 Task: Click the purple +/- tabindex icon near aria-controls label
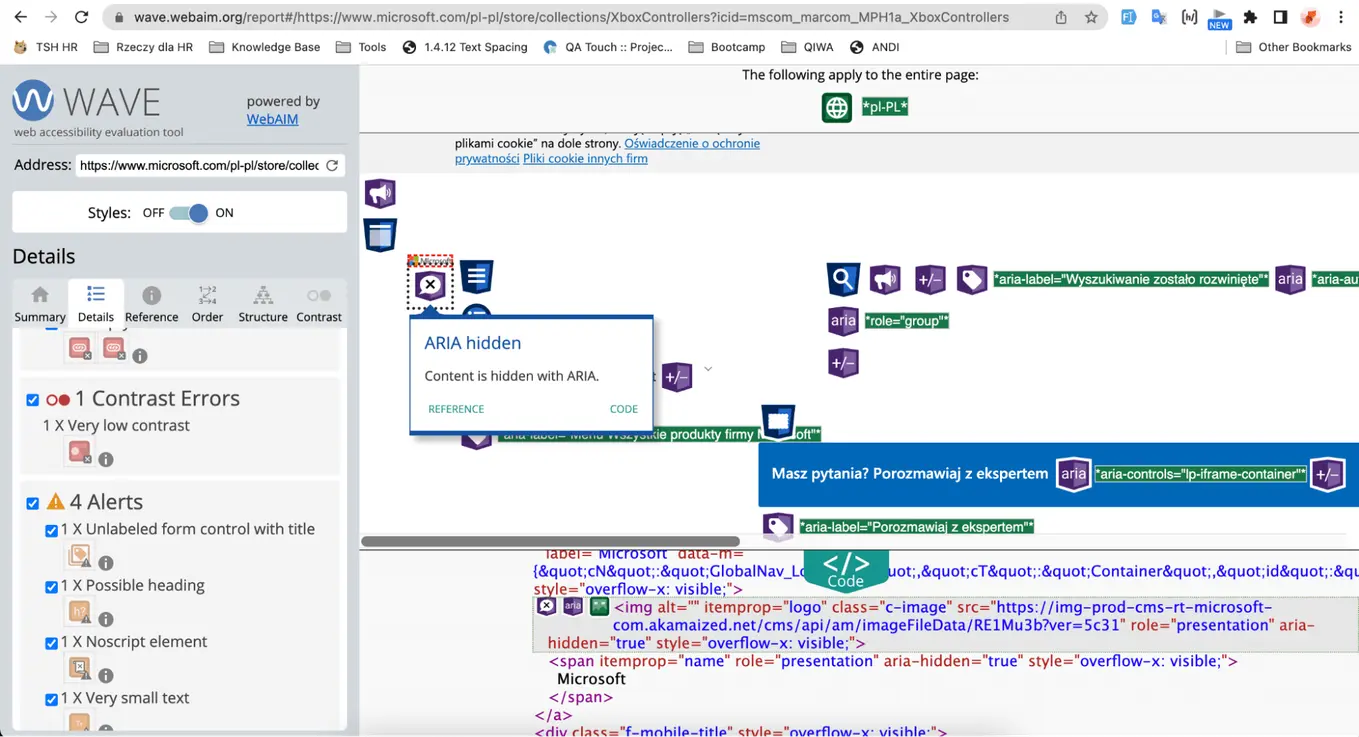pyautogui.click(x=1328, y=474)
